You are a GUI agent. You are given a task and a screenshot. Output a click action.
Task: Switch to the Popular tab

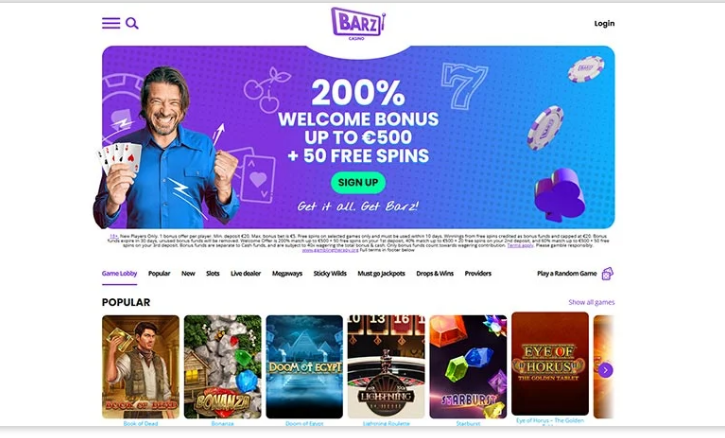159,273
